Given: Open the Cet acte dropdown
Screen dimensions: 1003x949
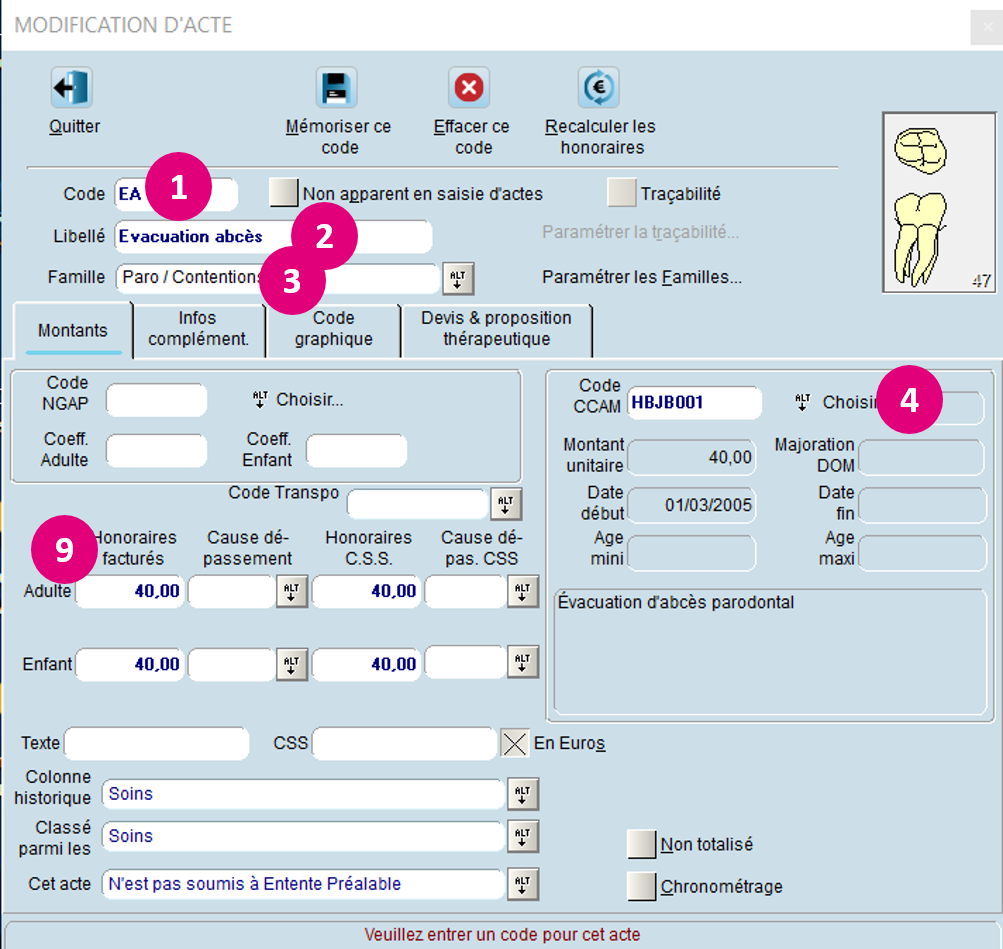Looking at the screenshot, I should pos(523,884).
